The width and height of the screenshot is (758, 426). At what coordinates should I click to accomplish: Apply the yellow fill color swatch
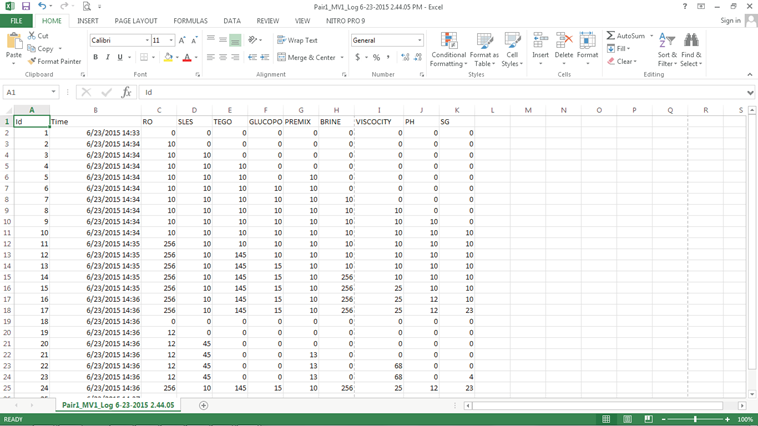tap(168, 58)
